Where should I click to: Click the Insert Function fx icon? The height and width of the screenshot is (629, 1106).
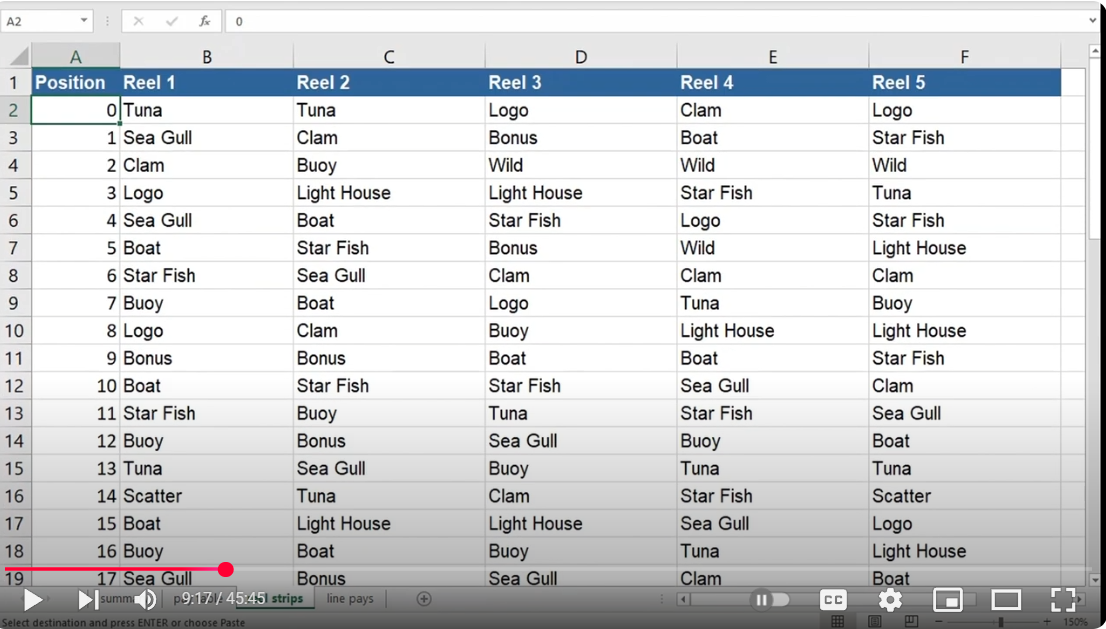[204, 21]
